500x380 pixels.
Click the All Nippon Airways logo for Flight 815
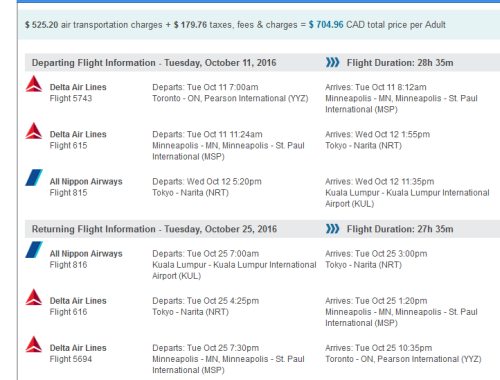(34, 178)
